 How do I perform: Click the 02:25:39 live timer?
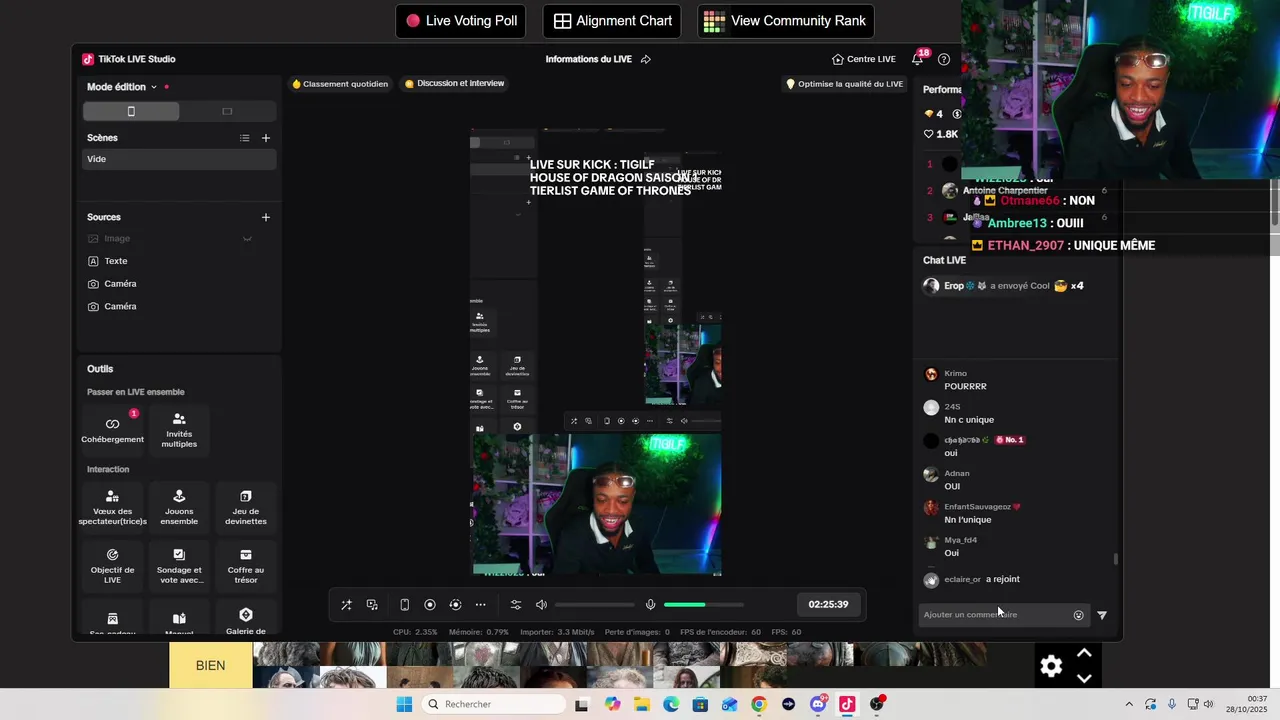pos(828,605)
